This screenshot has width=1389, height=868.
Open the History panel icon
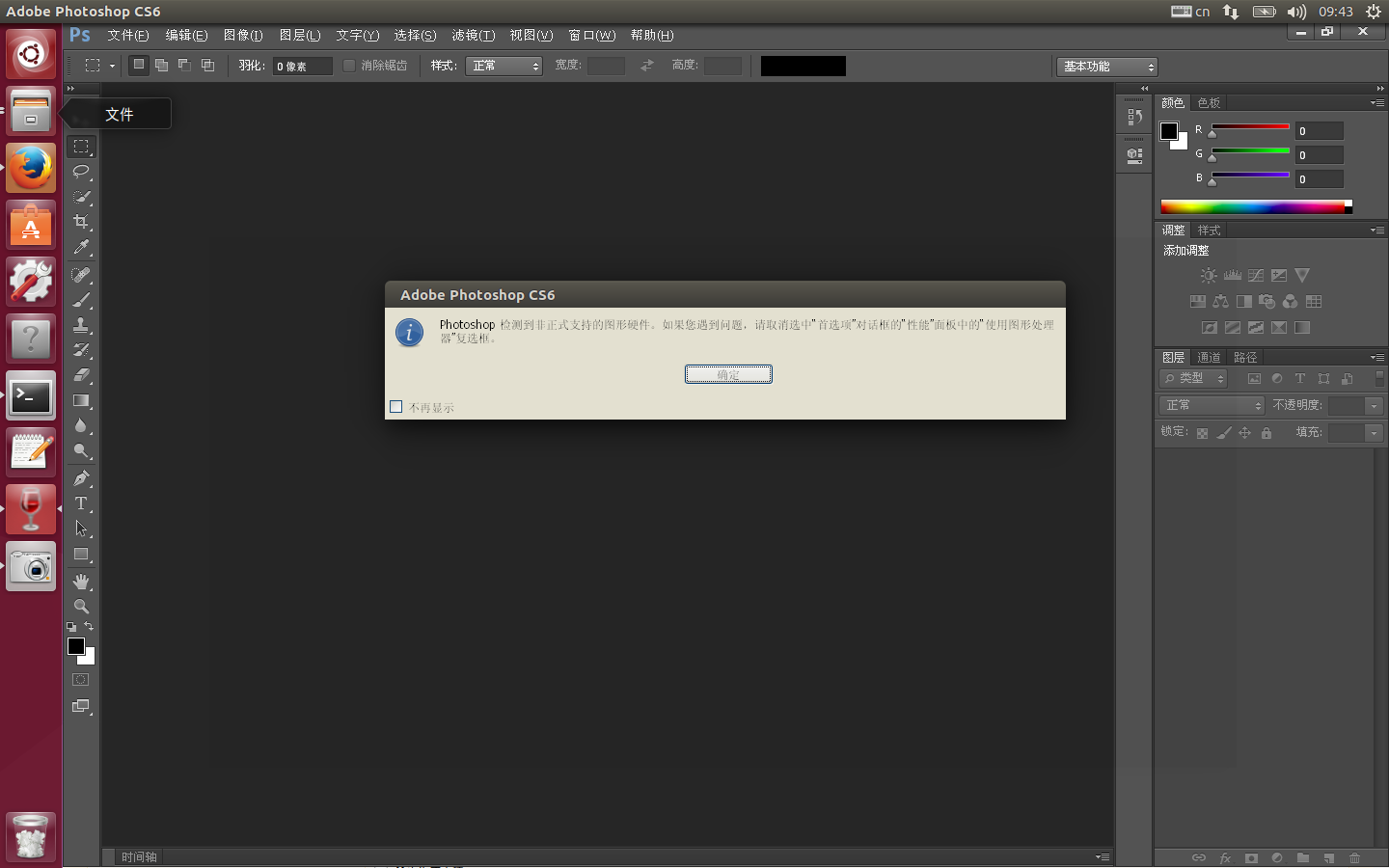[1134, 117]
